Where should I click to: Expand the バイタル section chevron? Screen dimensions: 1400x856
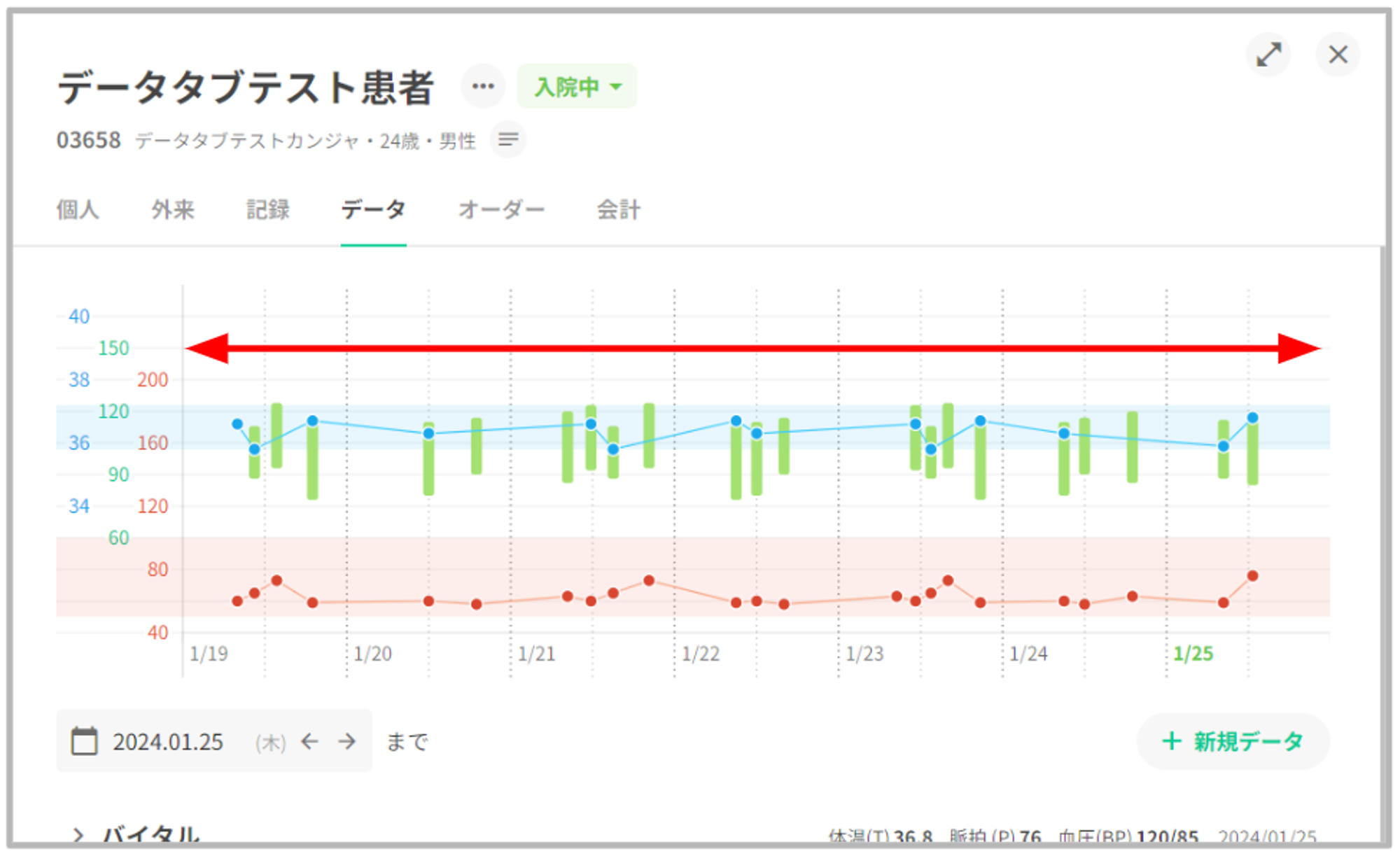point(78,835)
